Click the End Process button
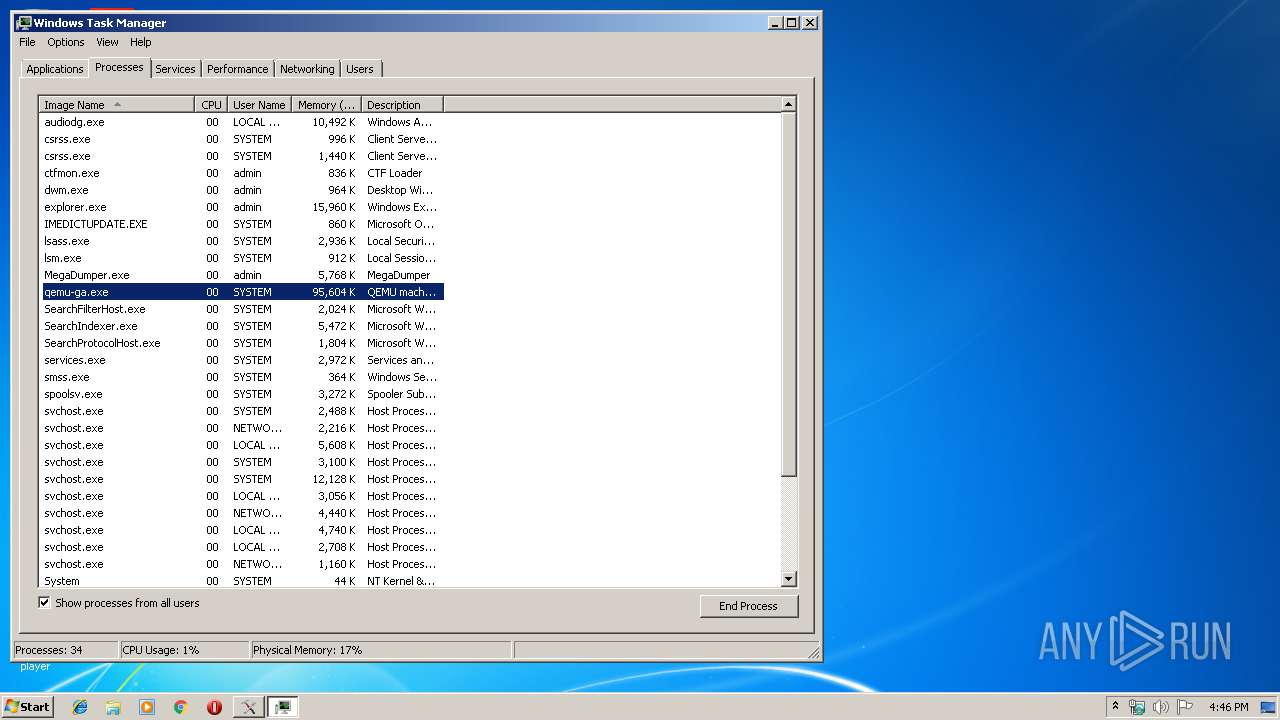Image resolution: width=1280 pixels, height=720 pixels. click(x=748, y=606)
